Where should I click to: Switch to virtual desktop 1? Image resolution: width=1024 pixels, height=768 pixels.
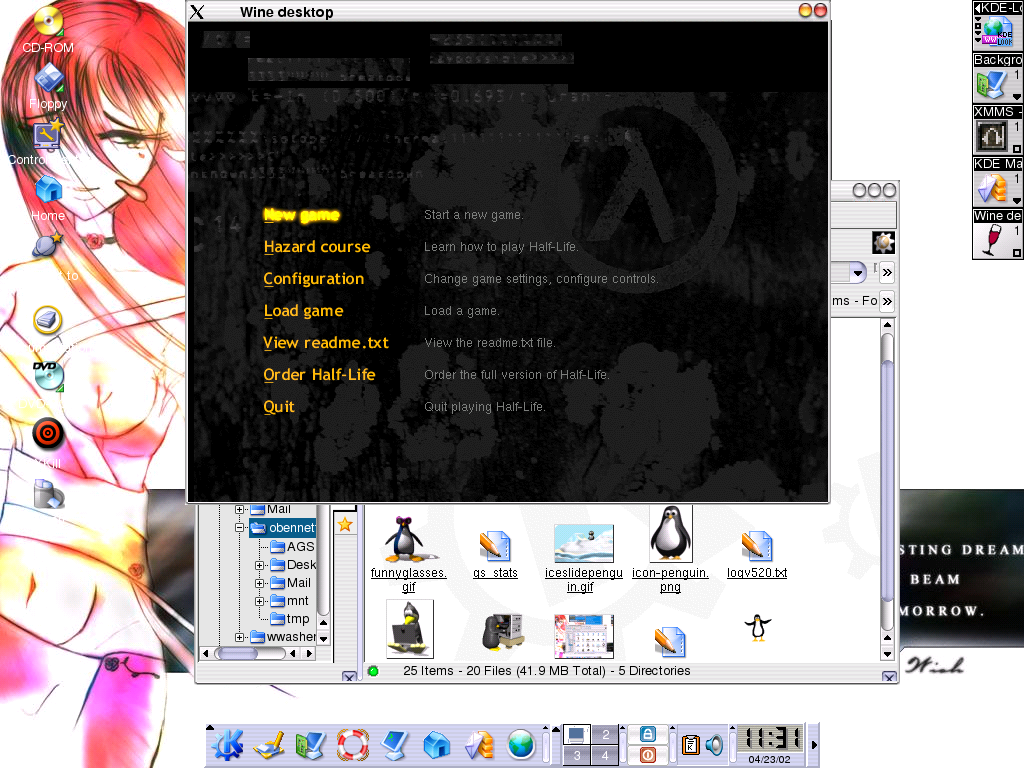pyautogui.click(x=577, y=735)
